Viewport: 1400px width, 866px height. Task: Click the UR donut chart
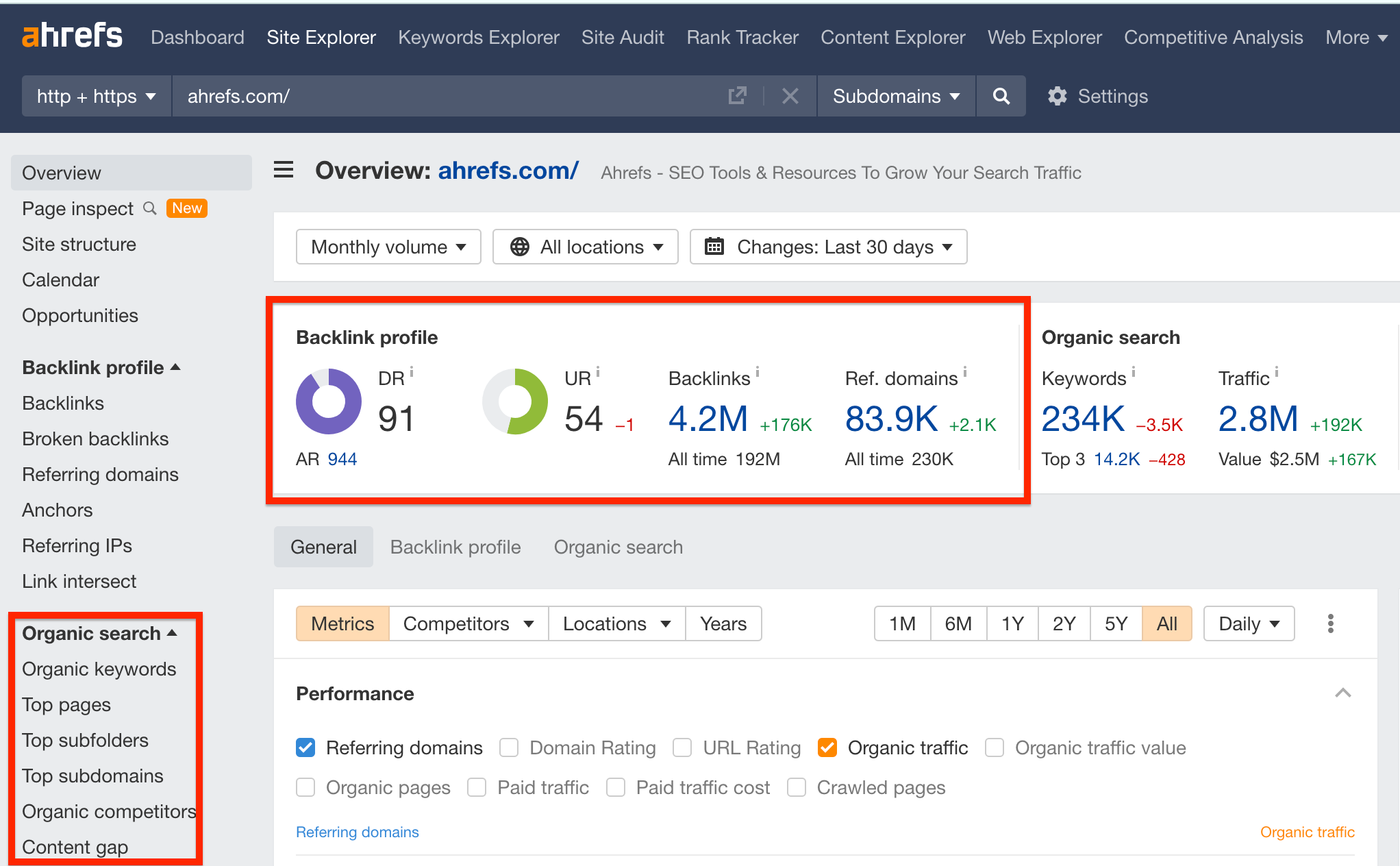pyautogui.click(x=515, y=401)
